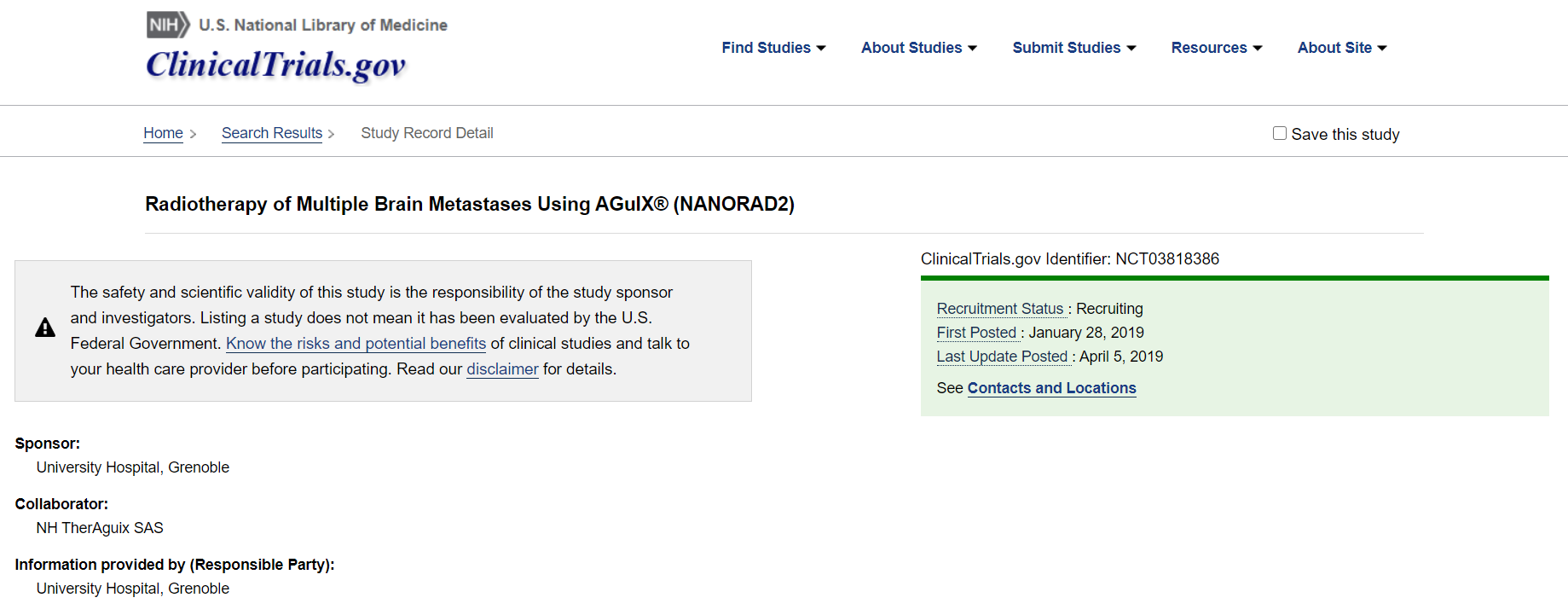Expand the Submit Studies dropdown menu
Viewport: 1568px width, 615px height.
coord(1074,48)
